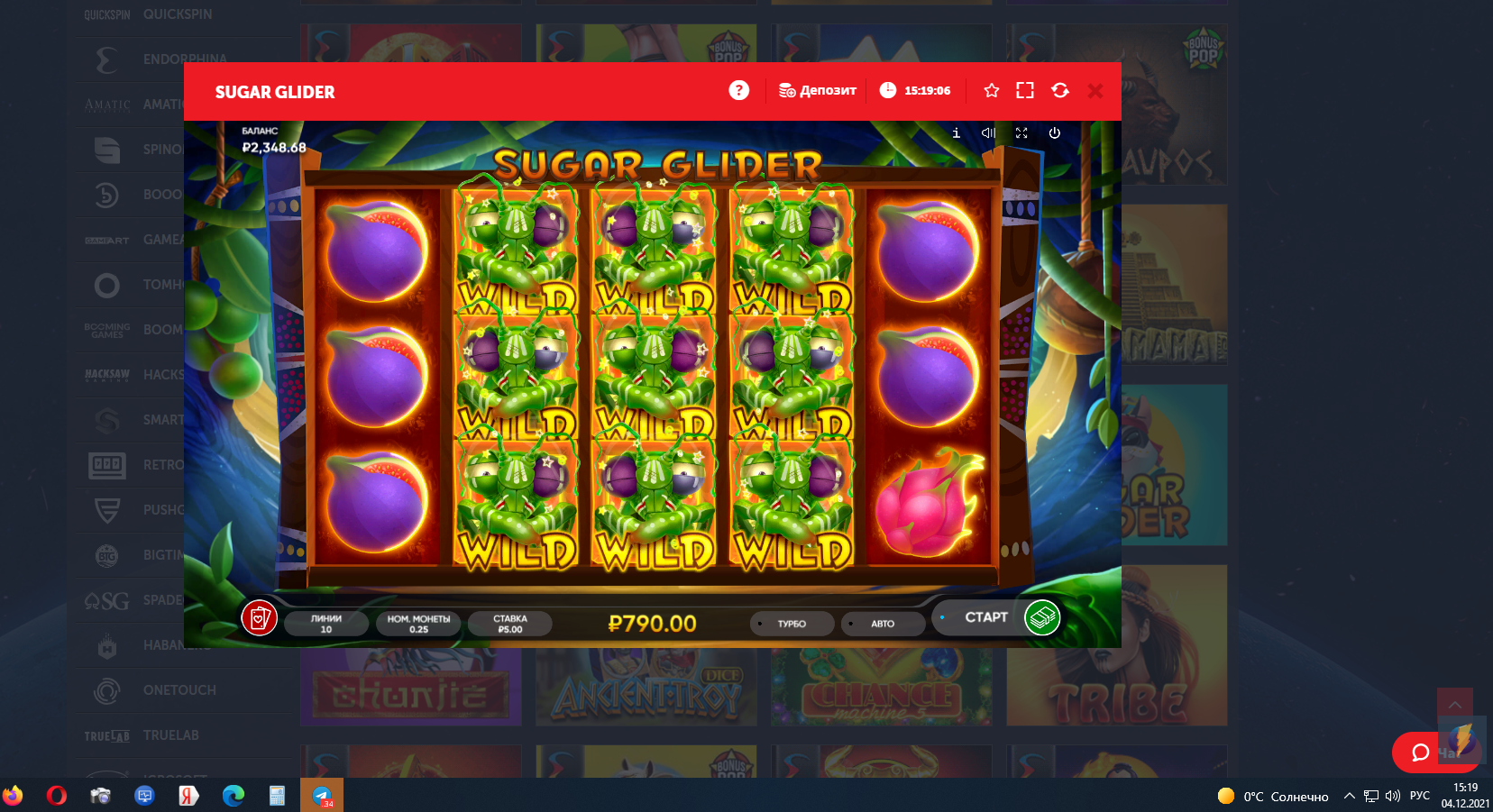
Task: Click the in-game power icon
Action: tap(1055, 132)
